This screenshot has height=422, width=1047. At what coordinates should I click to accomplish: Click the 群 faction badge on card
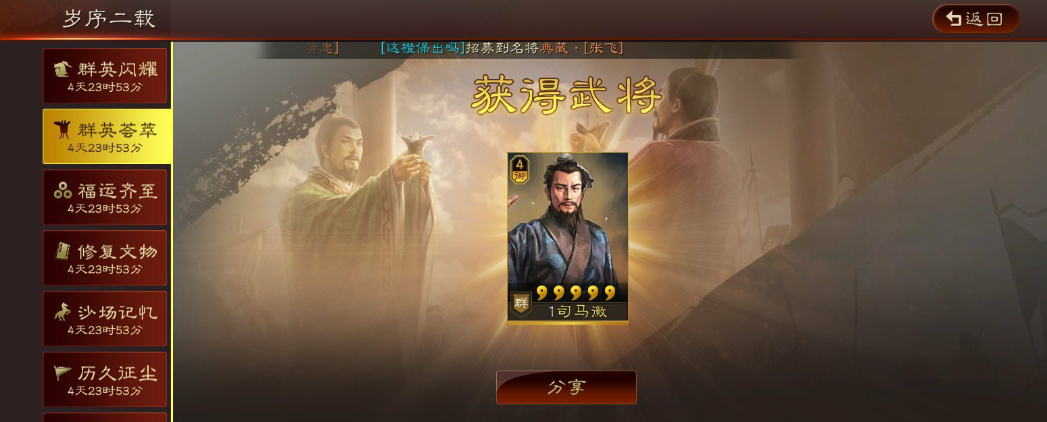pyautogui.click(x=521, y=304)
